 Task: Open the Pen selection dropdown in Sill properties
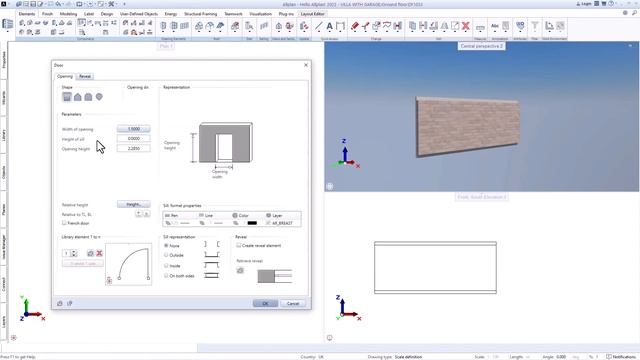point(179,223)
